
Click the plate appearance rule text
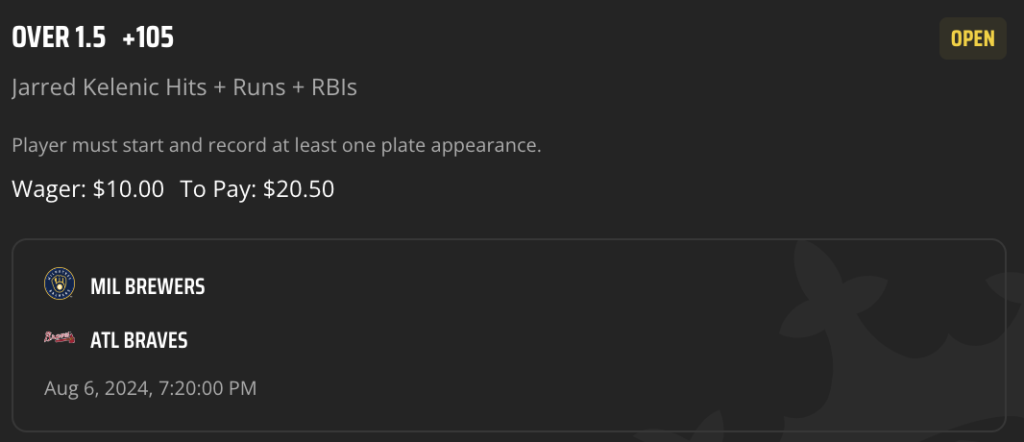(x=276, y=145)
